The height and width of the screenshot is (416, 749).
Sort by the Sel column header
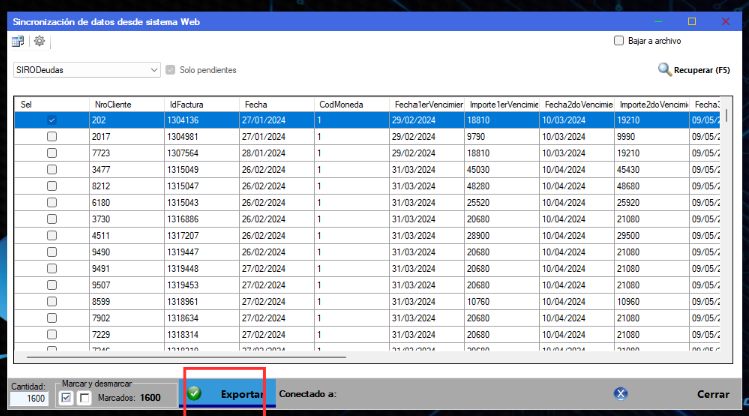[x=52, y=104]
